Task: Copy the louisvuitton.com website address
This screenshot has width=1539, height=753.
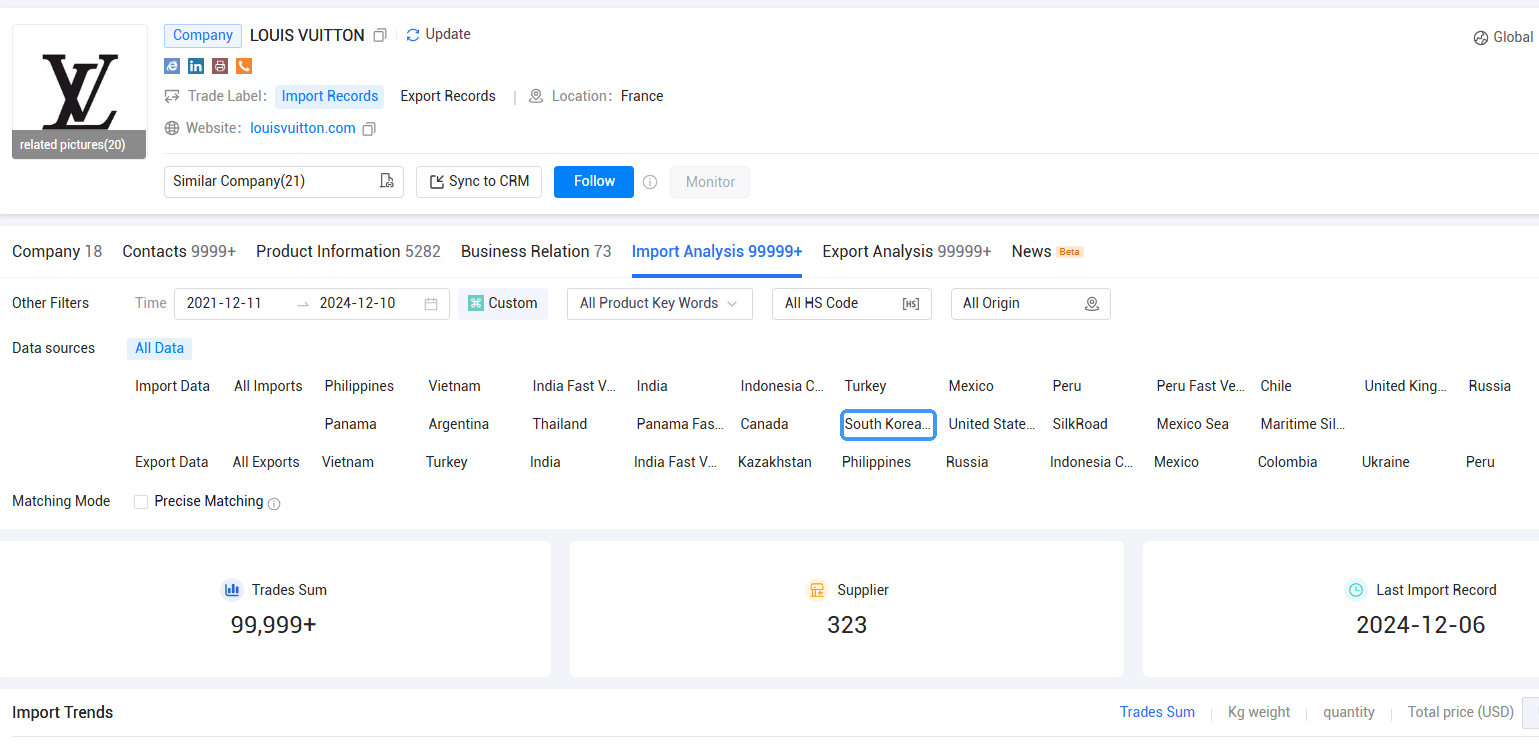Action: pos(369,129)
